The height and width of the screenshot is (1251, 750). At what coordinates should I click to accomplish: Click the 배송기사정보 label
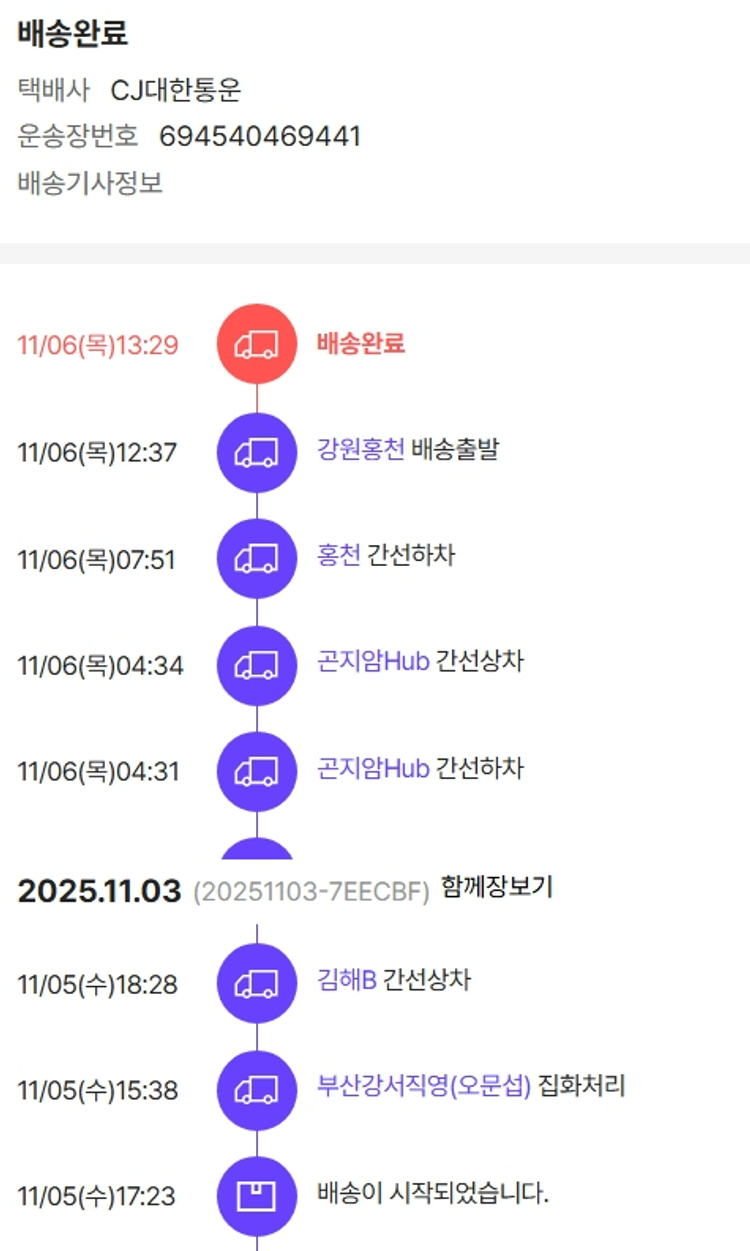[x=90, y=184]
